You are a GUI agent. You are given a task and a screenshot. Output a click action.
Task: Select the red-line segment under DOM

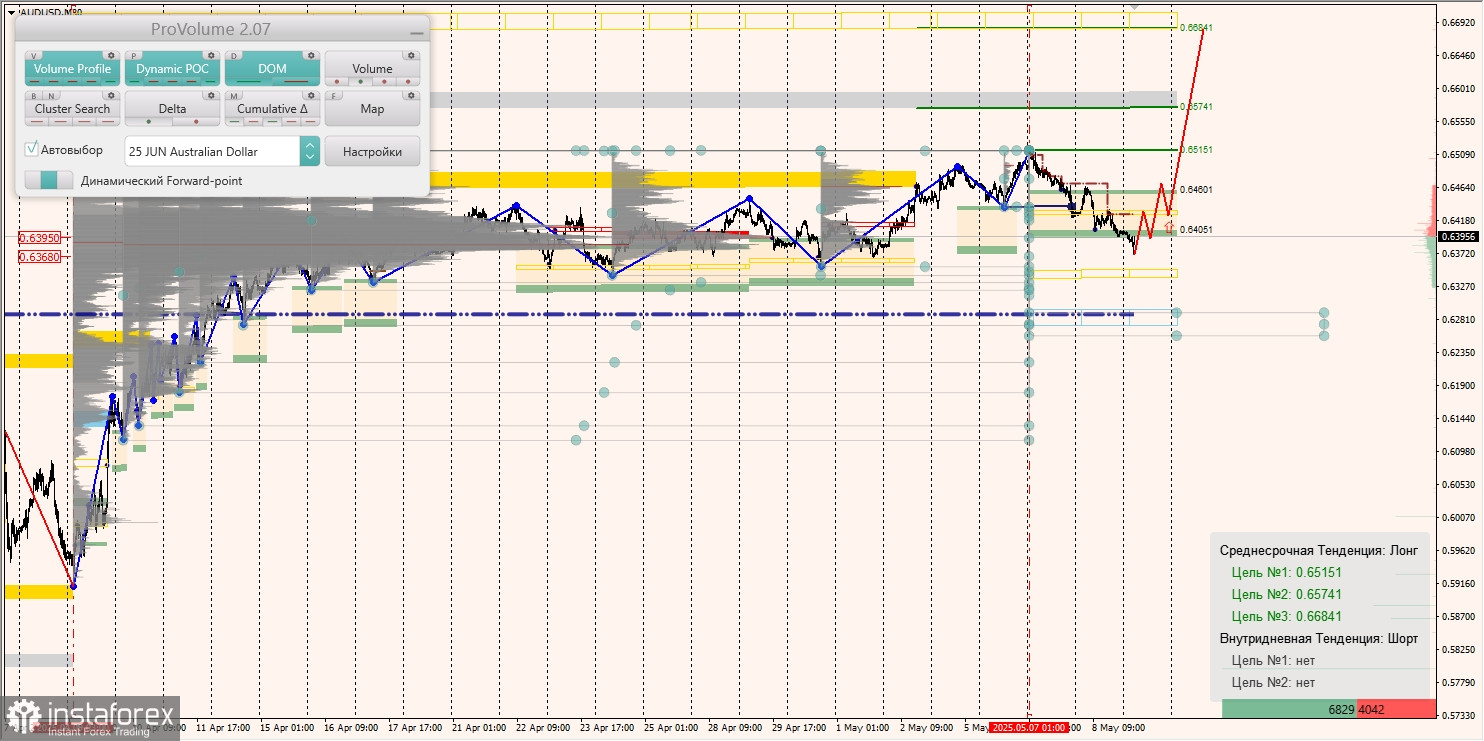(296, 81)
